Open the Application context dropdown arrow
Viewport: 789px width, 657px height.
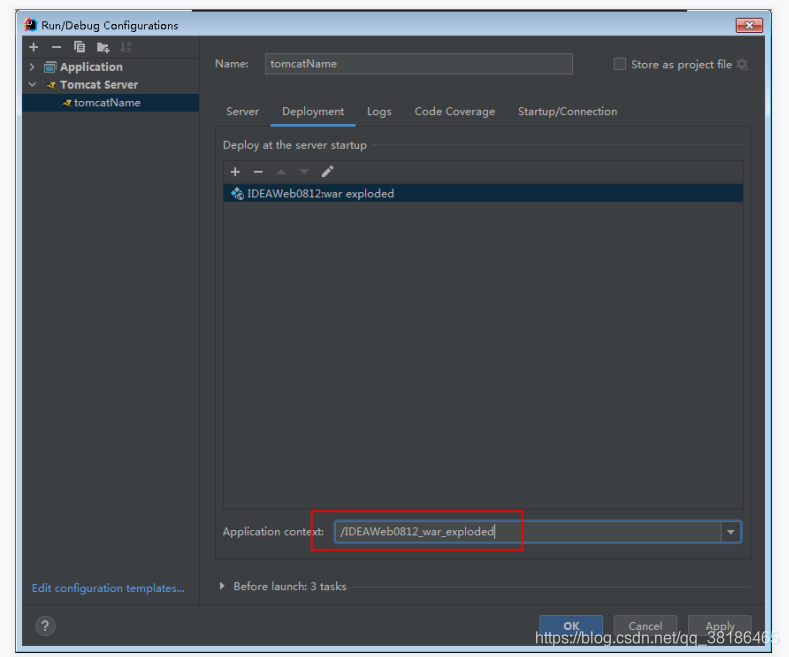point(731,532)
